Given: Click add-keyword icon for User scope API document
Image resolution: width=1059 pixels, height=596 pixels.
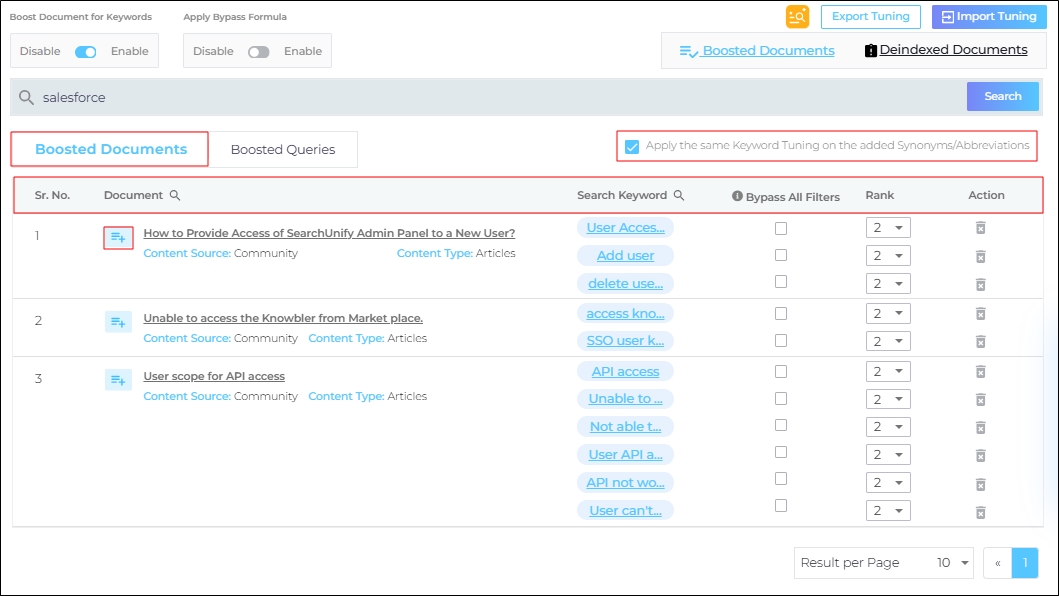Looking at the screenshot, I should (x=118, y=380).
